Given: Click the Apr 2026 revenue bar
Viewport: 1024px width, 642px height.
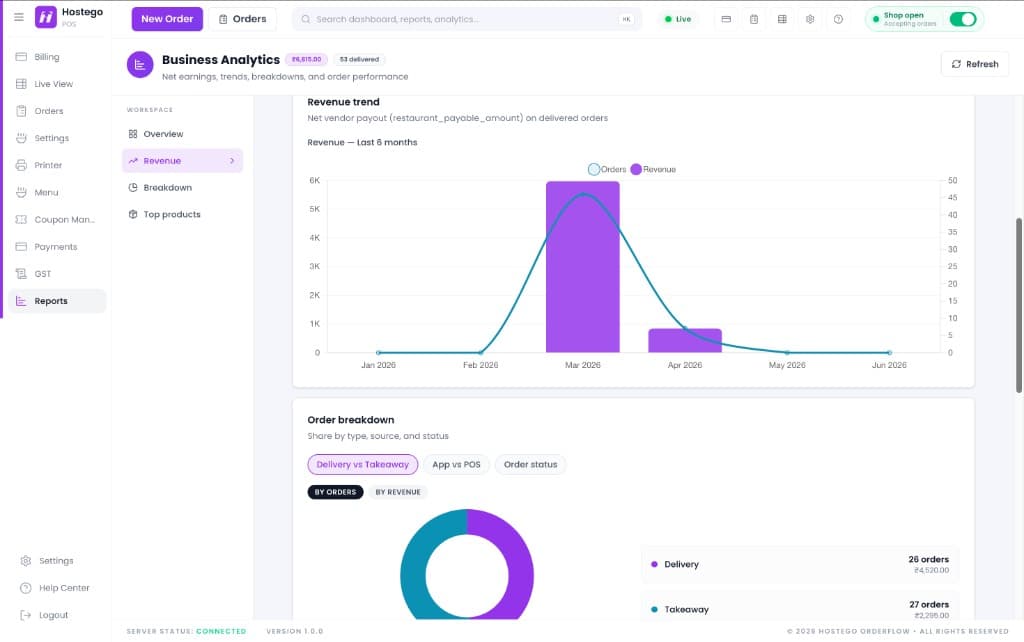Looking at the screenshot, I should (x=684, y=341).
